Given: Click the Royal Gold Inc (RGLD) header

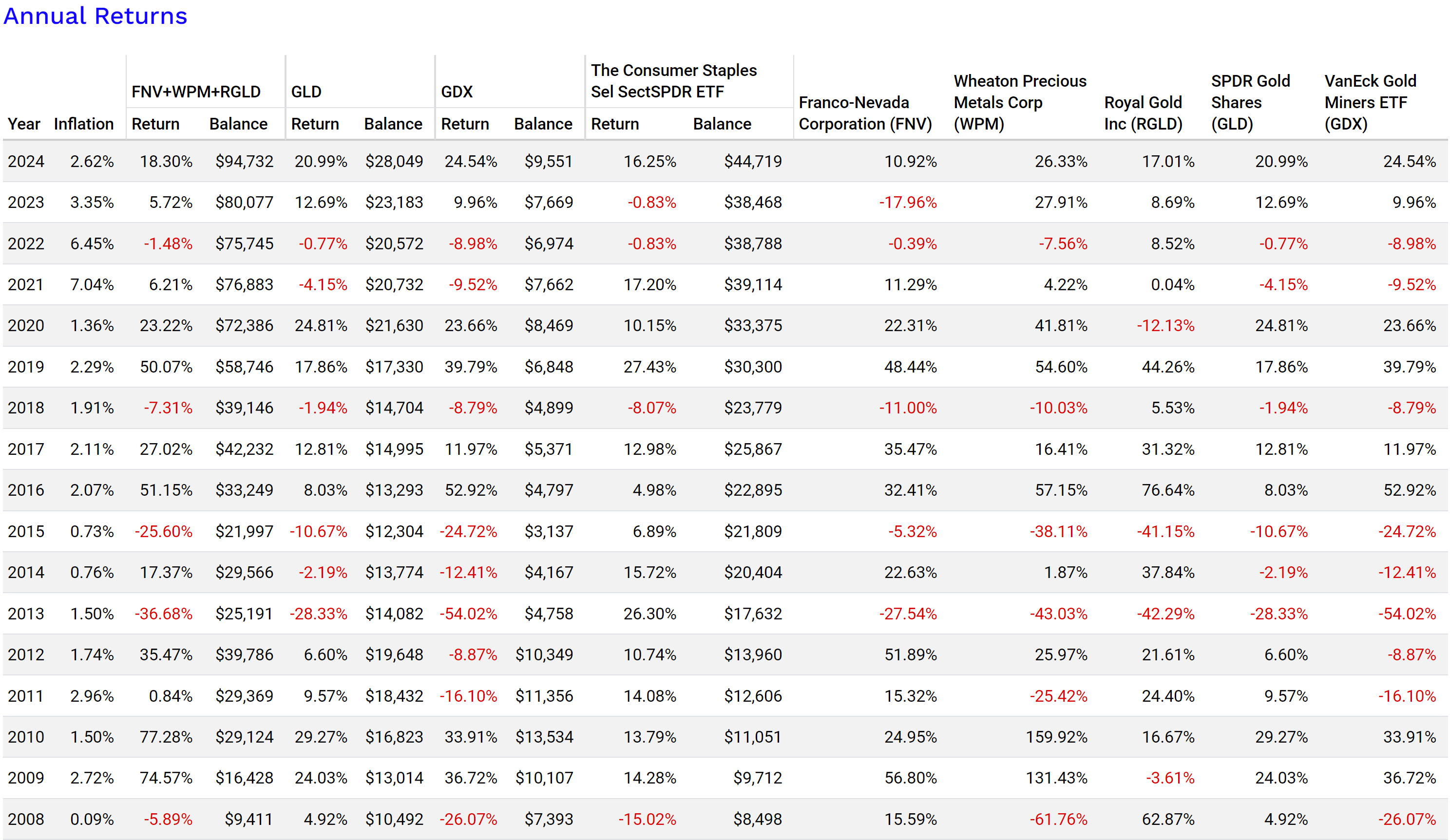Looking at the screenshot, I should [x=1143, y=113].
